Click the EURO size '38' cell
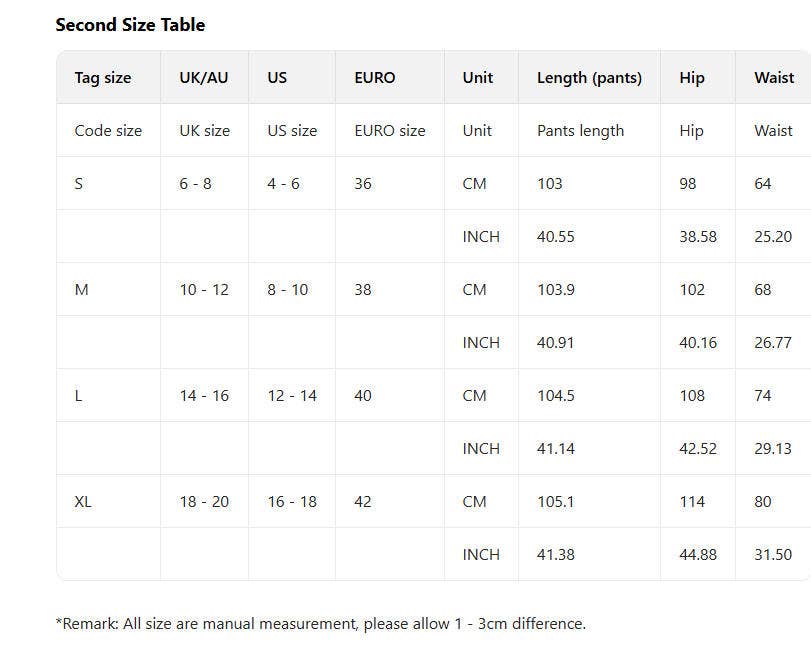This screenshot has width=811, height=647. (x=363, y=290)
